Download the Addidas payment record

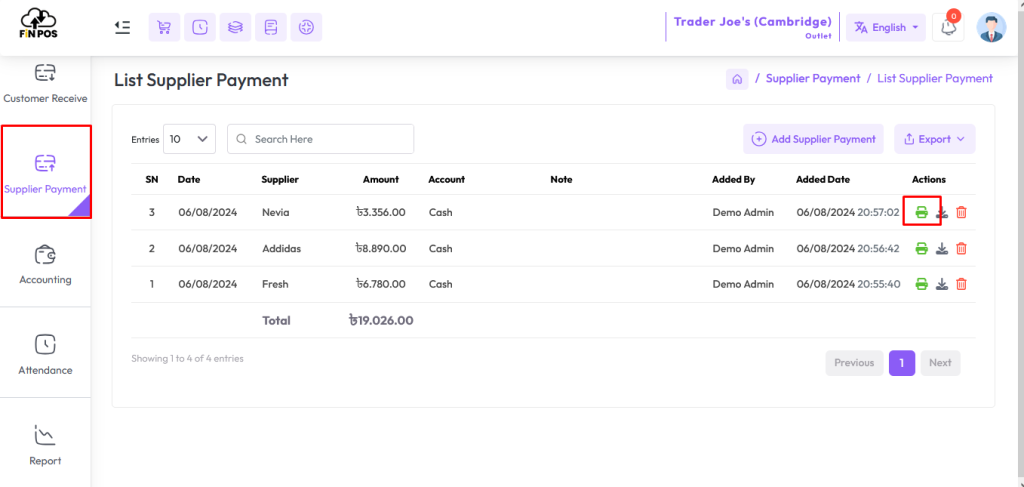point(941,248)
